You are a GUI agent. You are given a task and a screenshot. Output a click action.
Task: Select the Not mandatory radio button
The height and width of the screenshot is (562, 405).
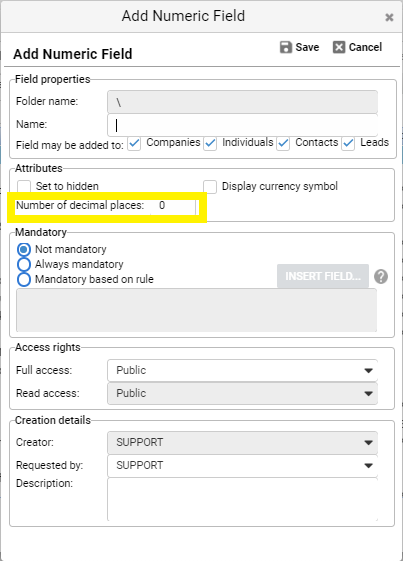(x=24, y=249)
